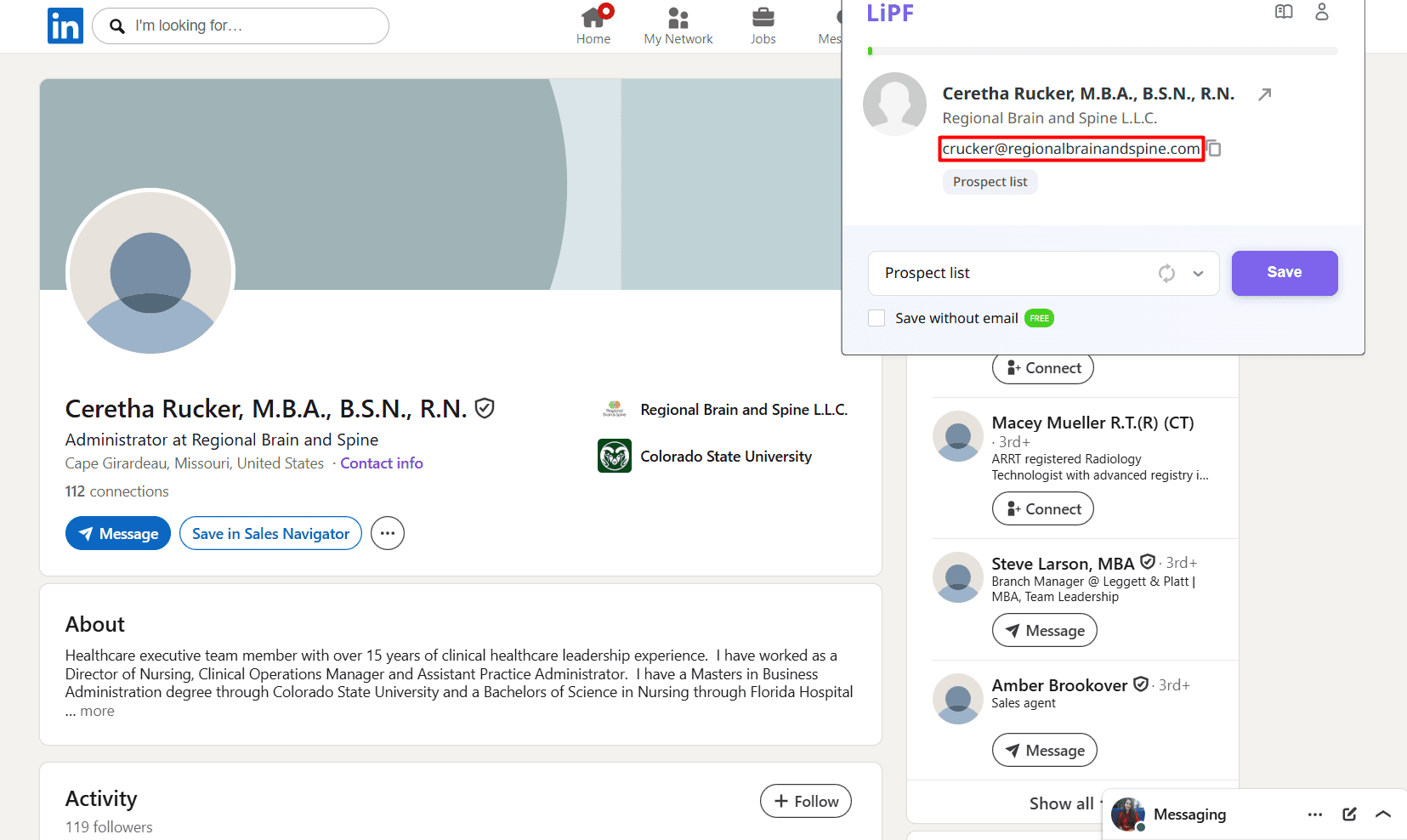Toggle Save without email checkbox
Screen dimensions: 1407x840
pos(877,318)
